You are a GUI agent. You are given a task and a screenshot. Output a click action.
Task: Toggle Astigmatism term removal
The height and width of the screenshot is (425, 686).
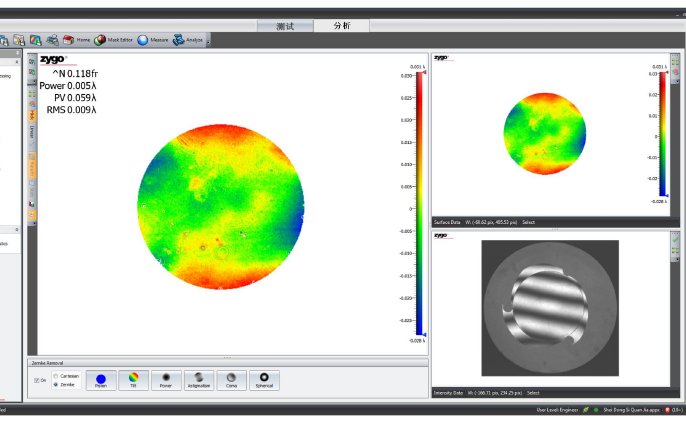pyautogui.click(x=198, y=380)
